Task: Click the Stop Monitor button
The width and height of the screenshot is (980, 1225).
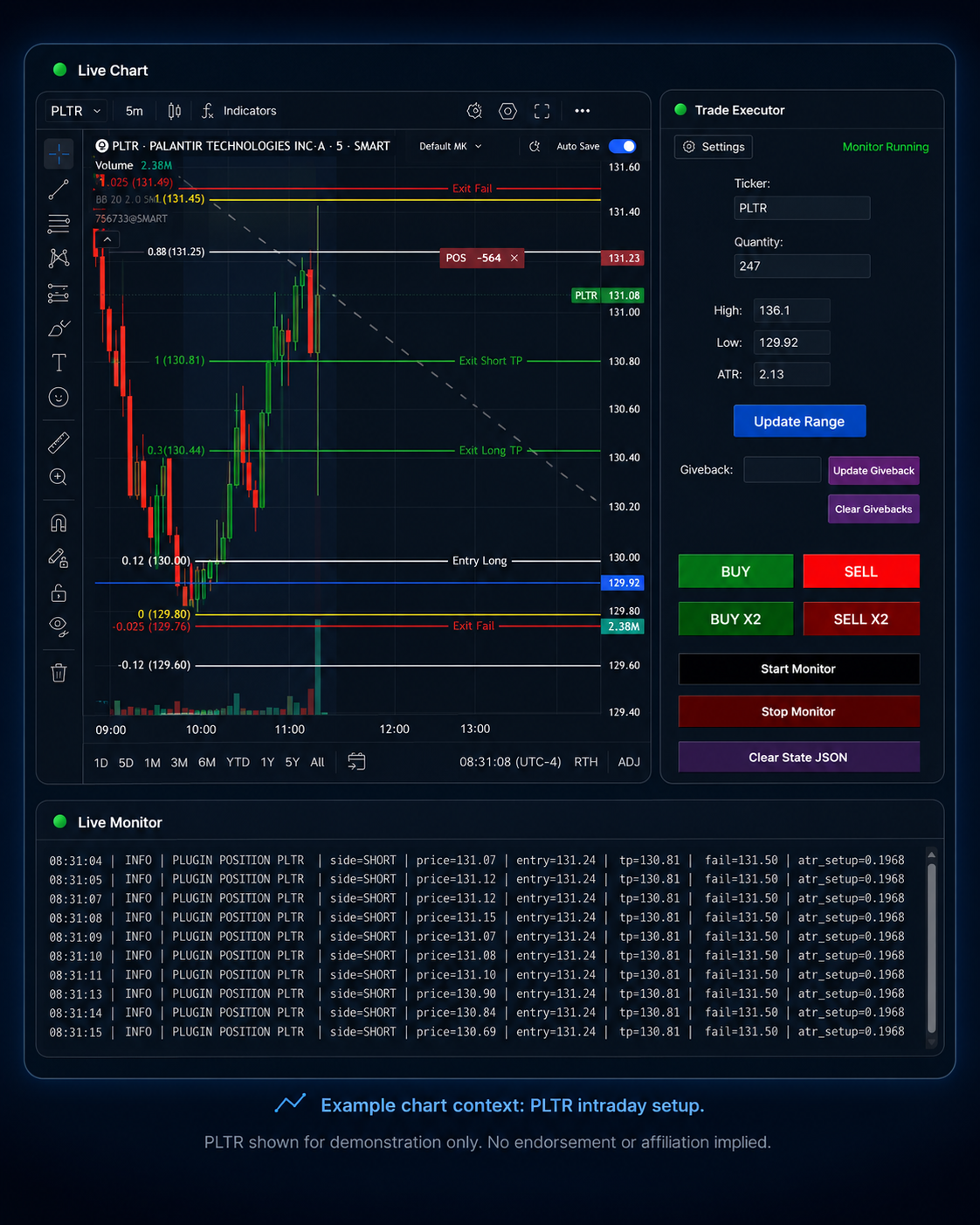Action: 798,711
